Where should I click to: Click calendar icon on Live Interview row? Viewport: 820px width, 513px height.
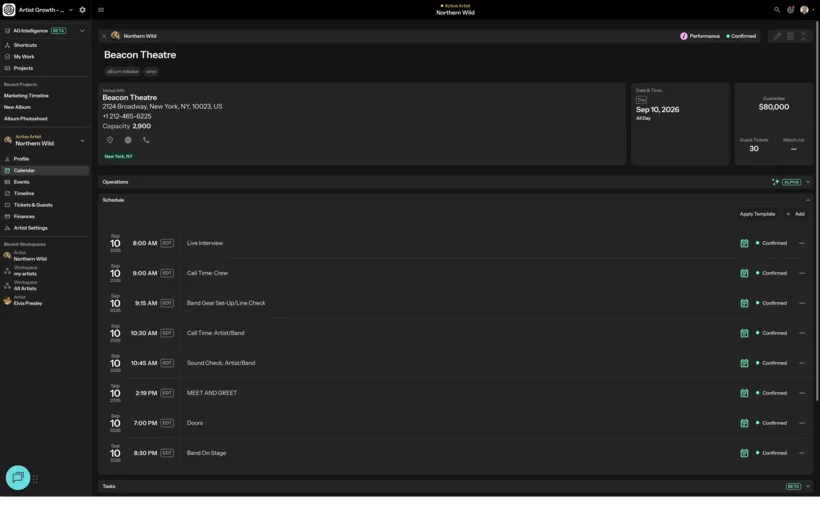(744, 243)
